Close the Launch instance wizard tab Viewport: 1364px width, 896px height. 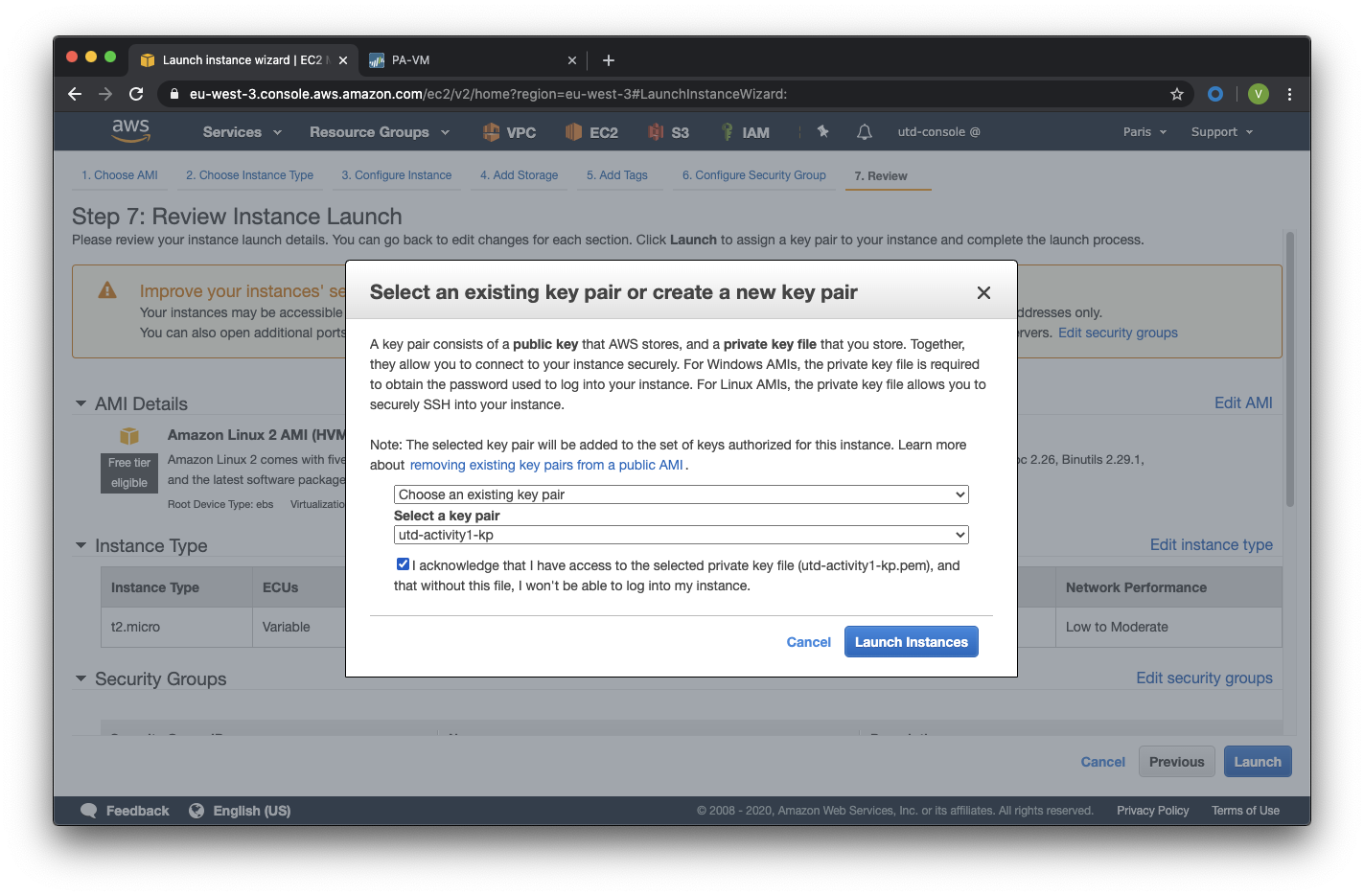(343, 60)
